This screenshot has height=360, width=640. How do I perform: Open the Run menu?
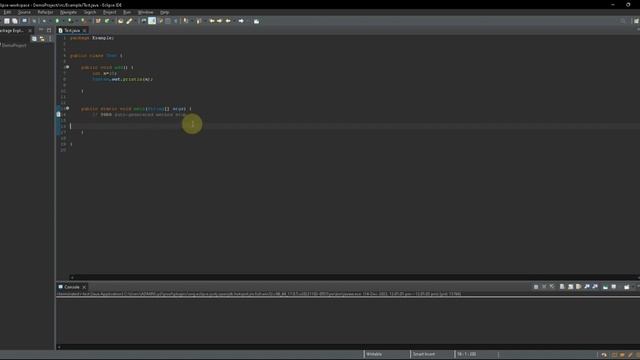point(127,12)
